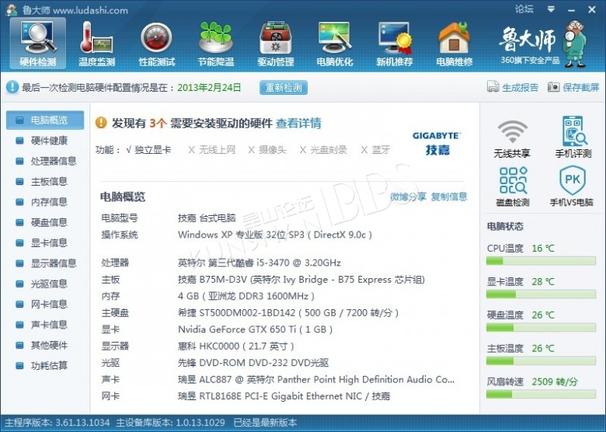Open the 温度监测 temperature monitor
The height and width of the screenshot is (432, 606).
point(97,44)
